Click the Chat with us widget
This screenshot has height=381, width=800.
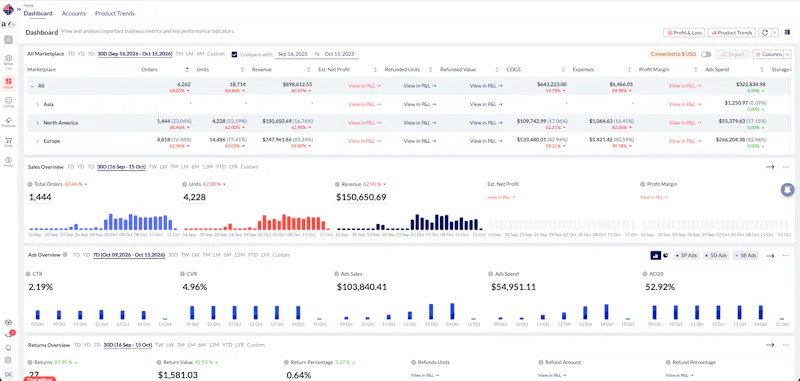pyautogui.click(x=39, y=378)
